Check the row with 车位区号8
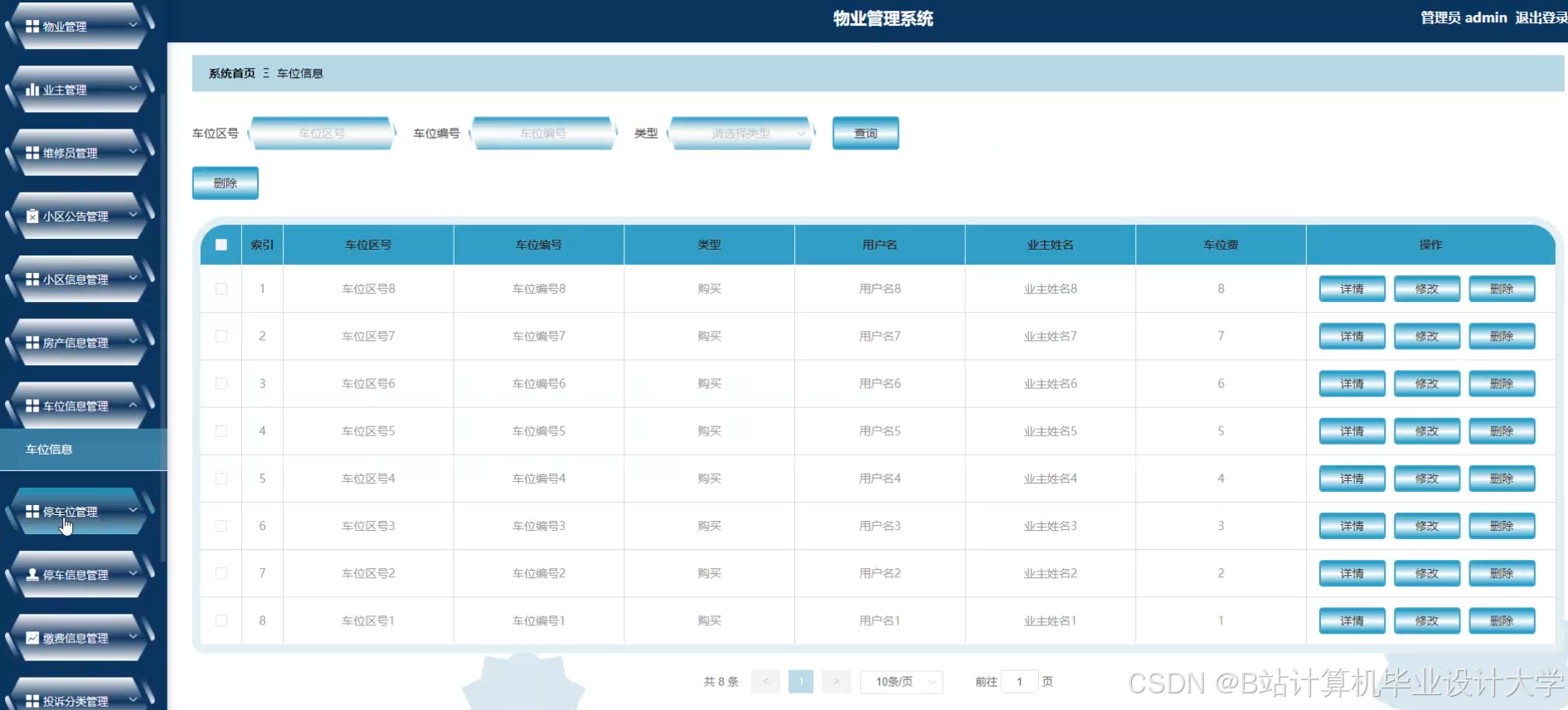Viewport: 1568px width, 710px height. point(221,289)
